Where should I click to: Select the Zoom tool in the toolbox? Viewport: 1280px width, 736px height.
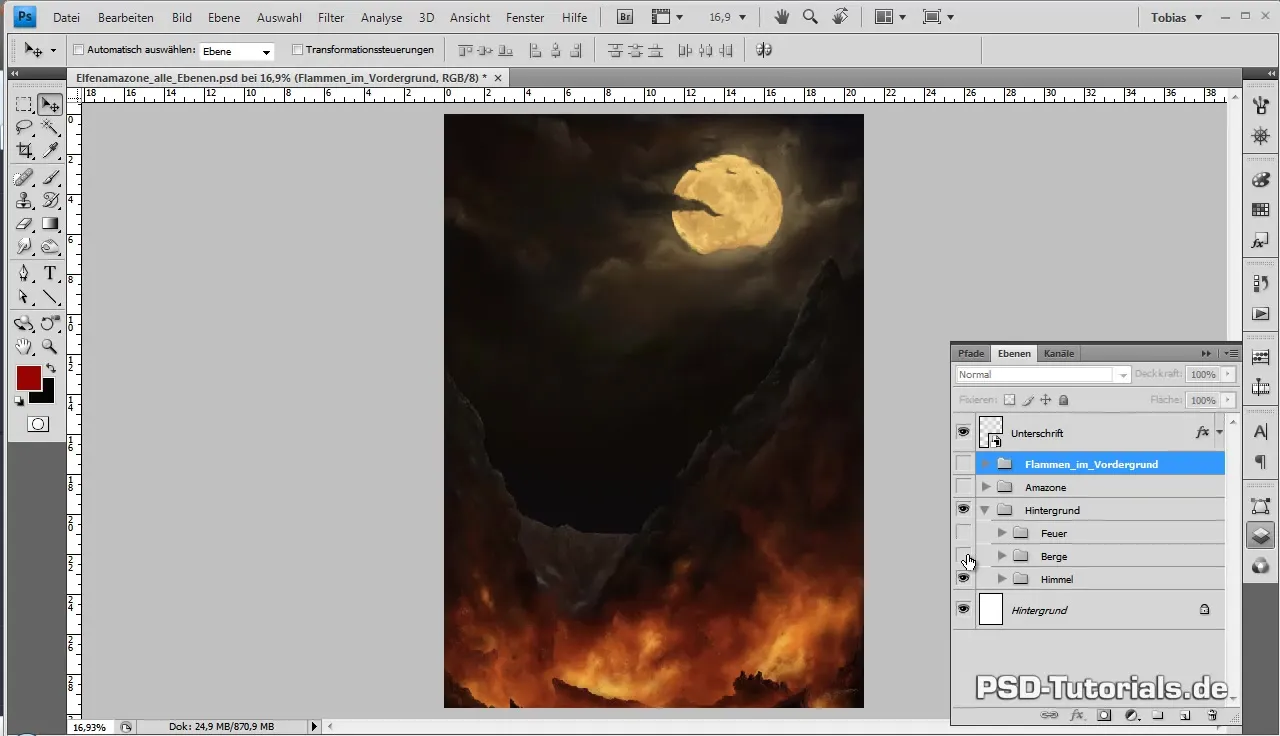[x=50, y=347]
